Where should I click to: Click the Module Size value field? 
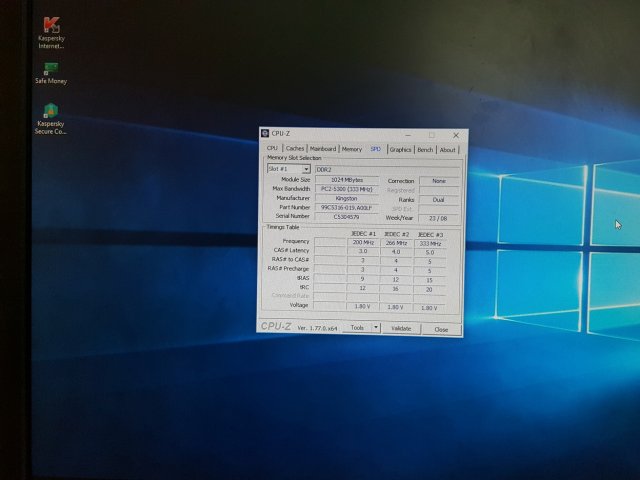point(347,180)
